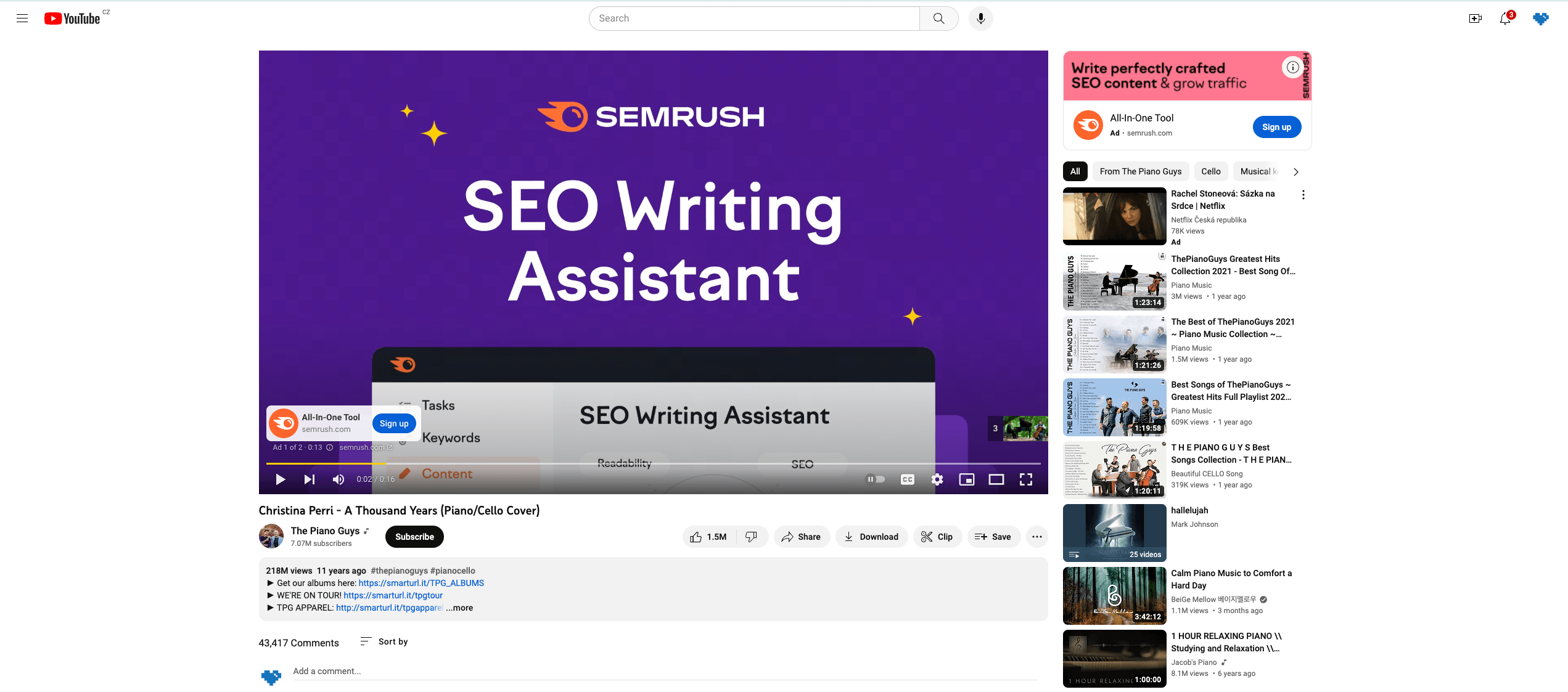Viewport: 1568px width, 692px height.
Task: Open notifications bell
Action: 1505,18
